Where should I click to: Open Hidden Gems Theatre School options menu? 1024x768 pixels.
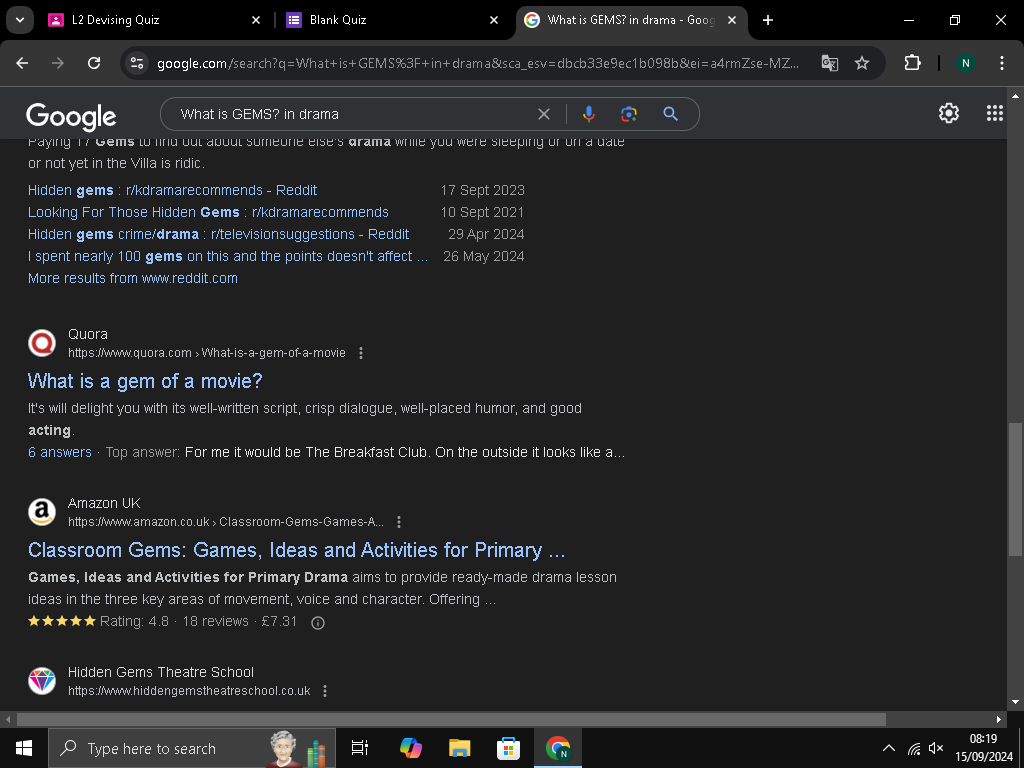tap(325, 691)
